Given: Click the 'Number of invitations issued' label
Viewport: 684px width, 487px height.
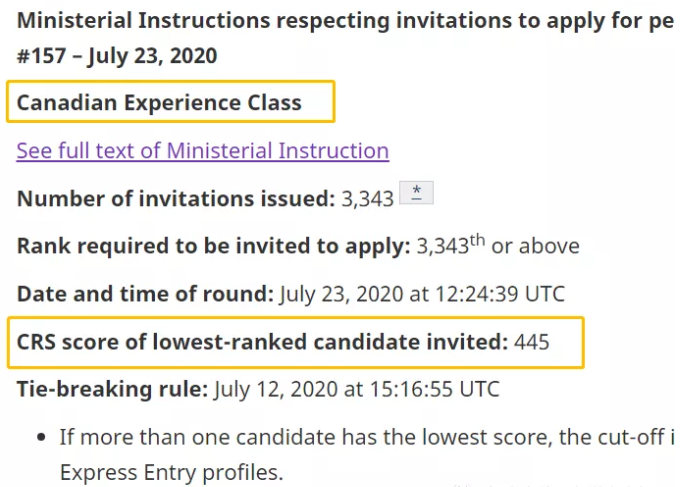Looking at the screenshot, I should click(175, 198).
